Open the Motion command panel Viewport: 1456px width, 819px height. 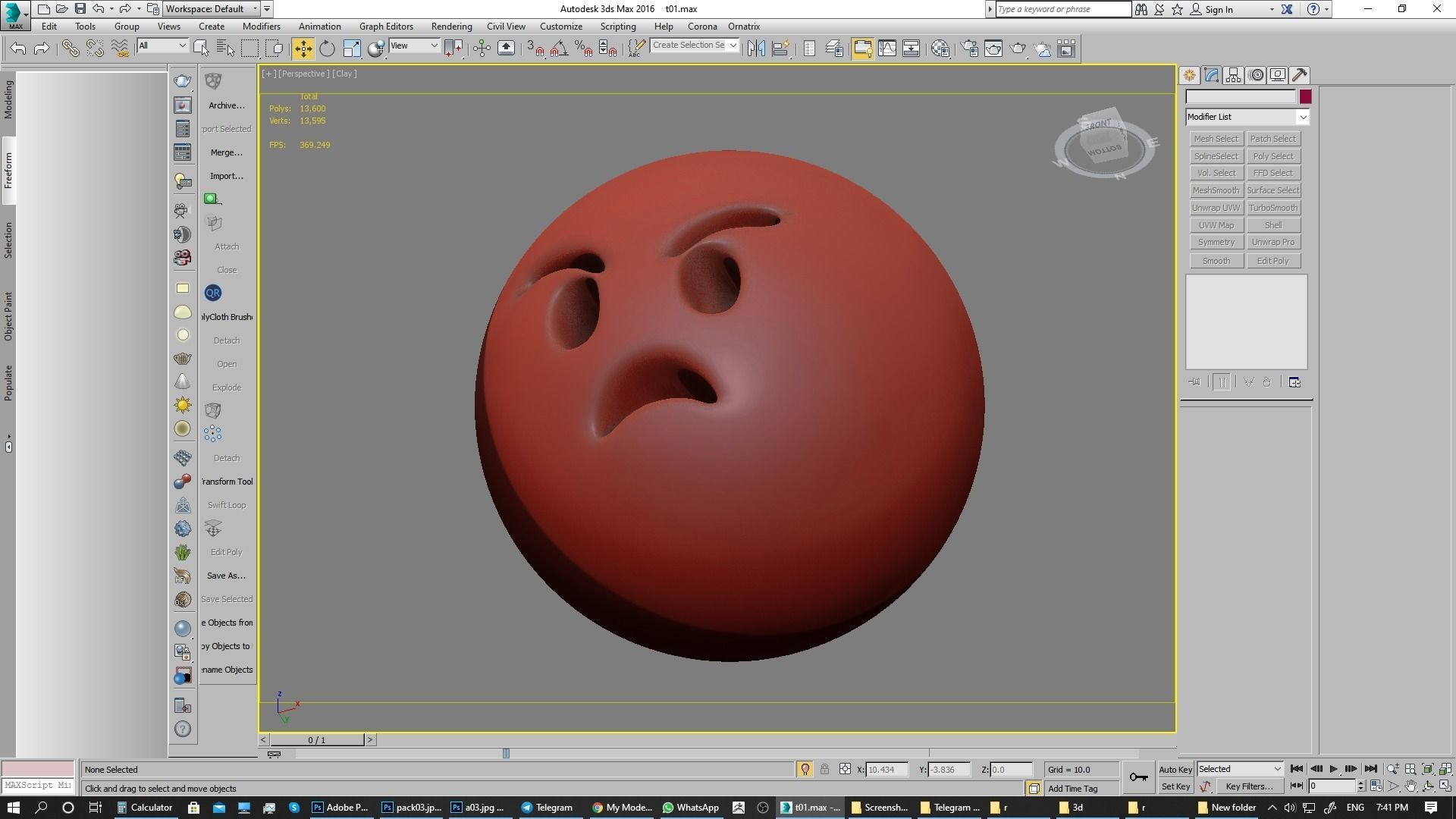[x=1256, y=75]
